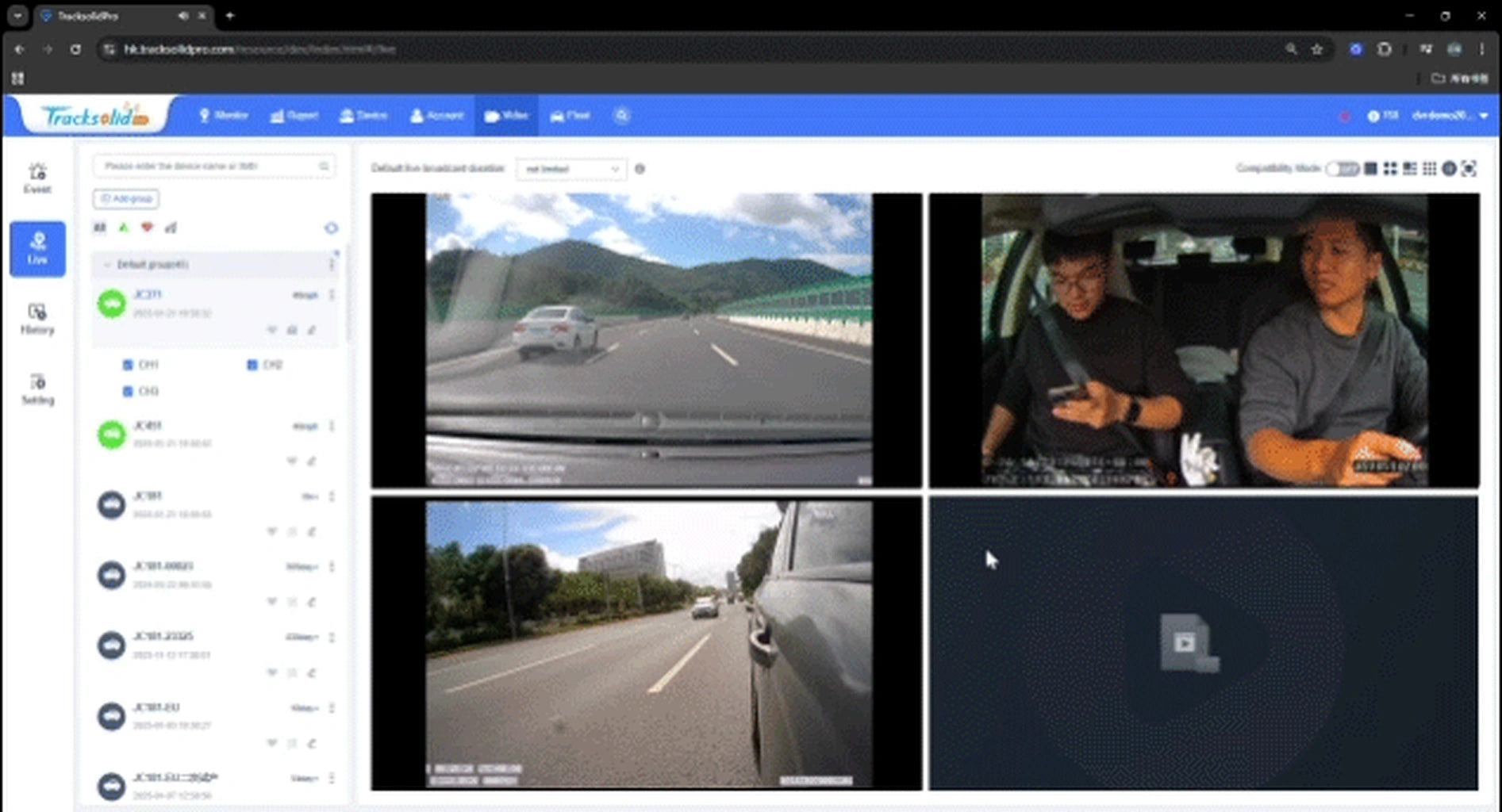Open device JC371 details link
This screenshot has height=812, width=1502.
148,294
